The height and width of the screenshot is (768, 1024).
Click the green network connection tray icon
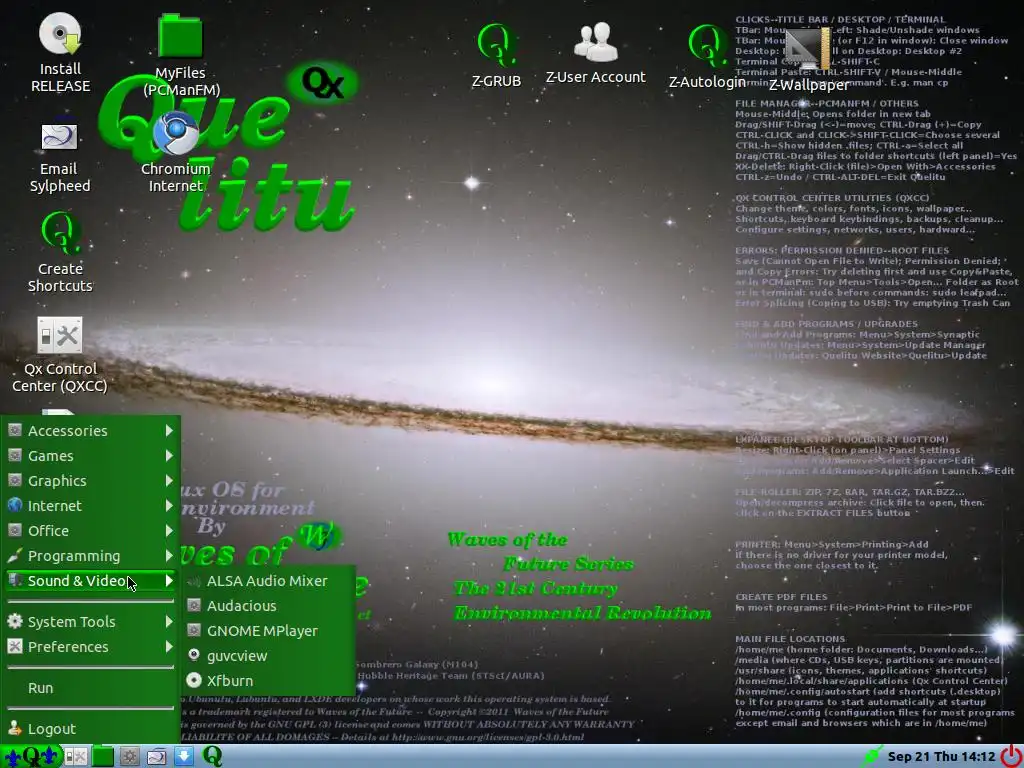(872, 756)
